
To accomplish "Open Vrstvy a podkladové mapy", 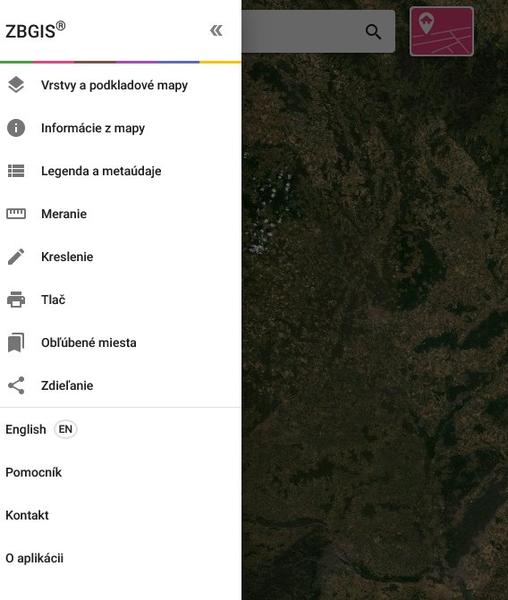I will point(114,85).
